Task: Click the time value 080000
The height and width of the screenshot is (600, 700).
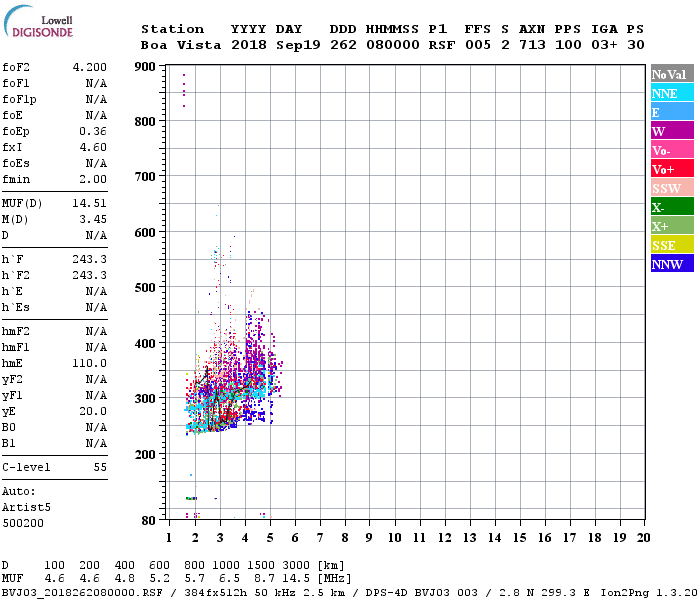Action: (393, 45)
